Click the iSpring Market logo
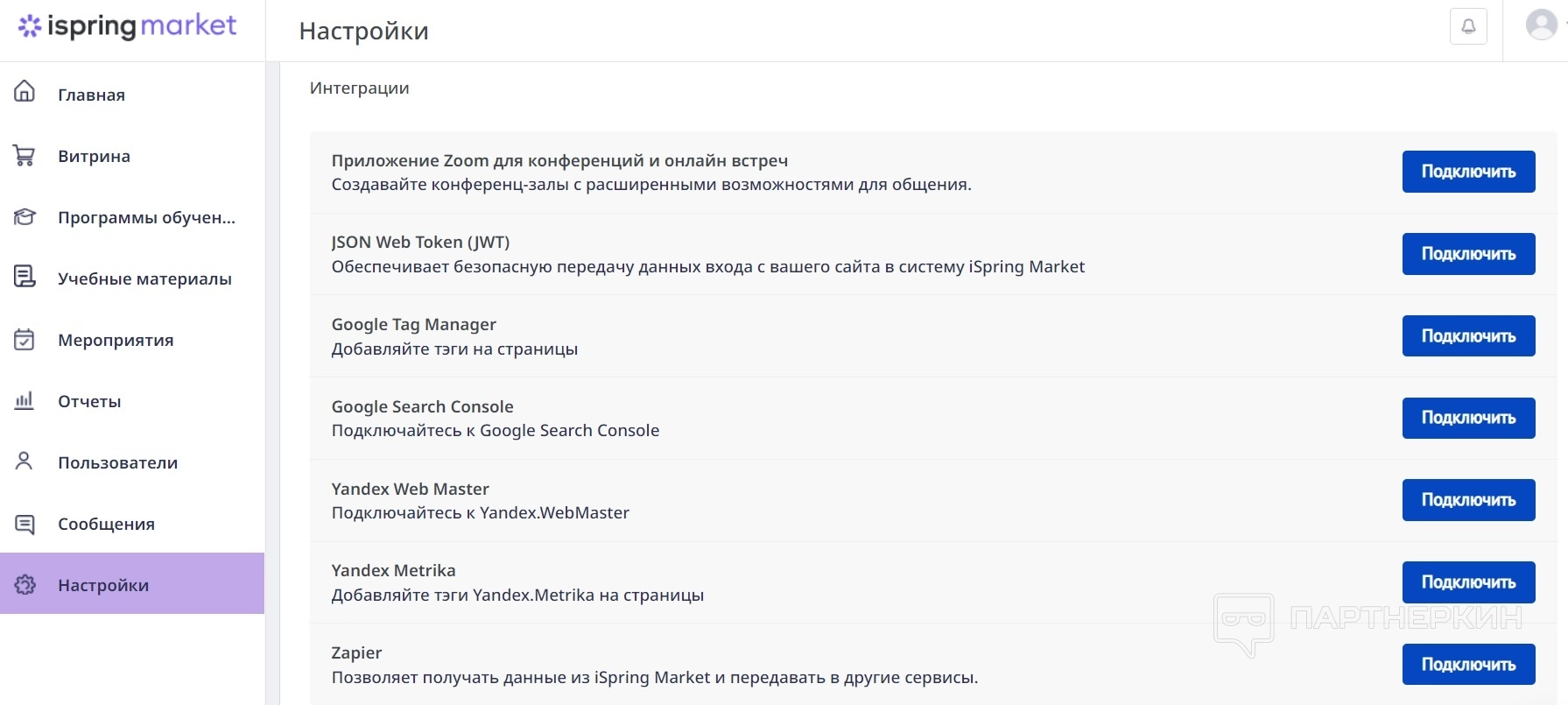1568x705 pixels. tap(128, 26)
